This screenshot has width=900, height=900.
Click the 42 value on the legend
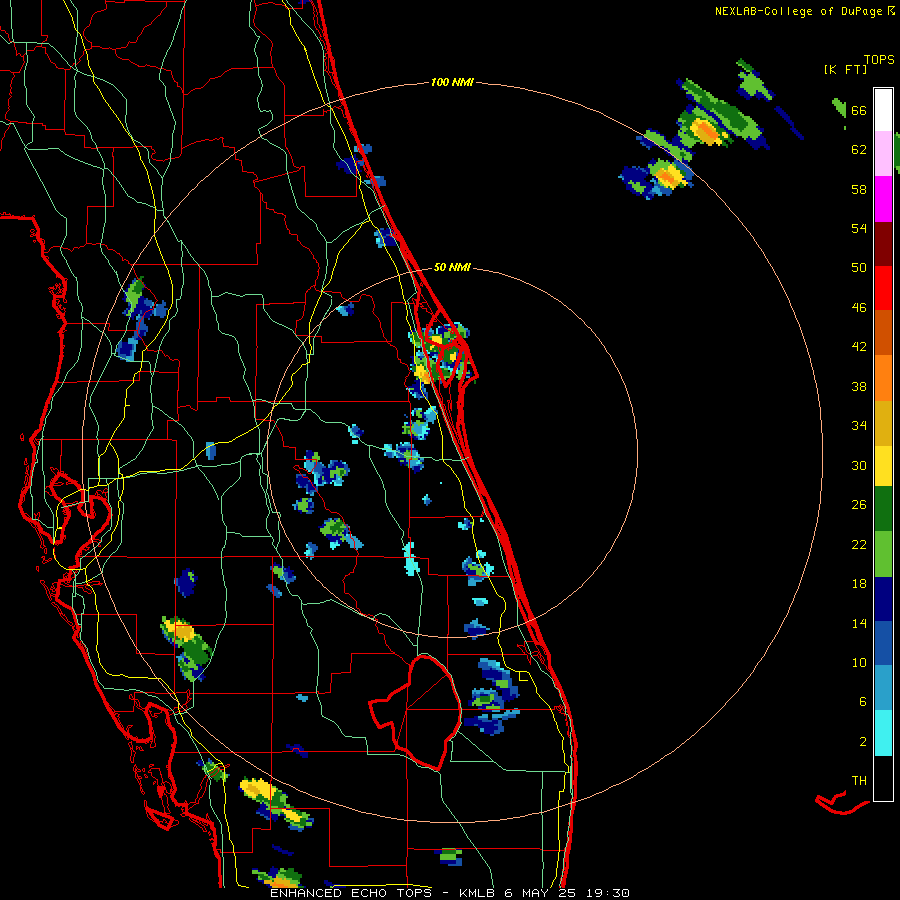[859, 347]
